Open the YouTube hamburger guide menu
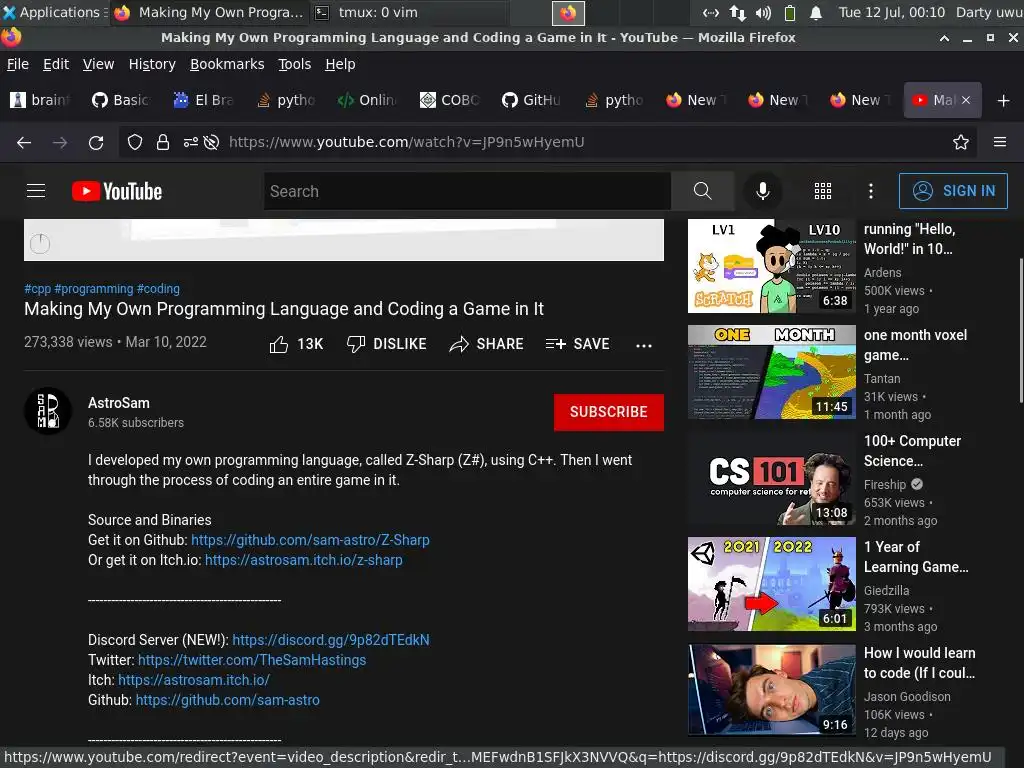 [x=36, y=191]
